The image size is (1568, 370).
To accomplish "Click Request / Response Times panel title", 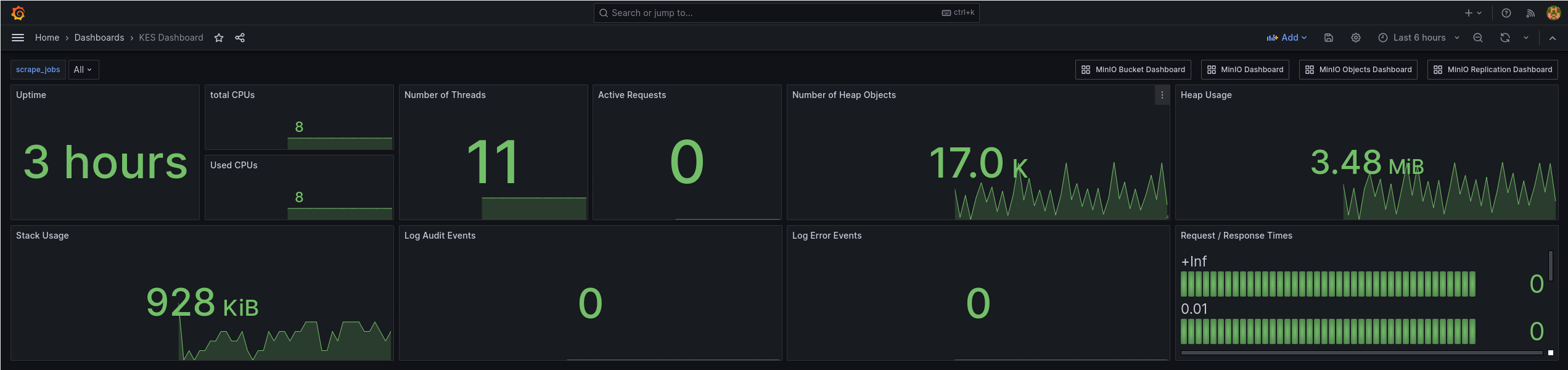I will point(1236,236).
